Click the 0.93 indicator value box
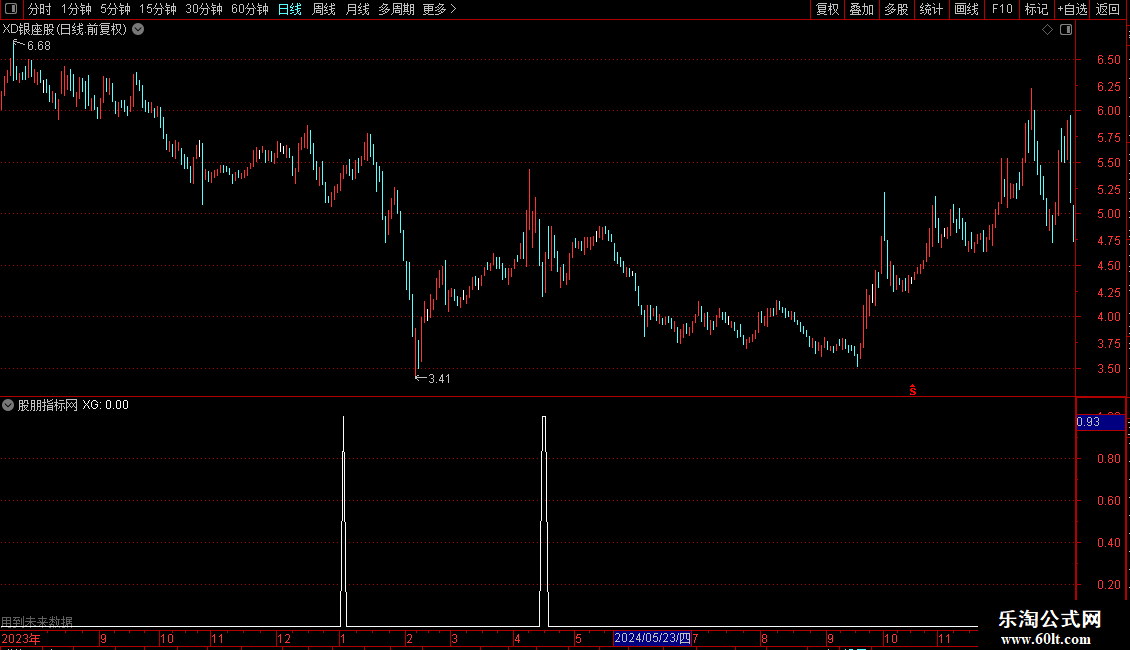Viewport: 1130px width, 650px height. [x=1100, y=422]
